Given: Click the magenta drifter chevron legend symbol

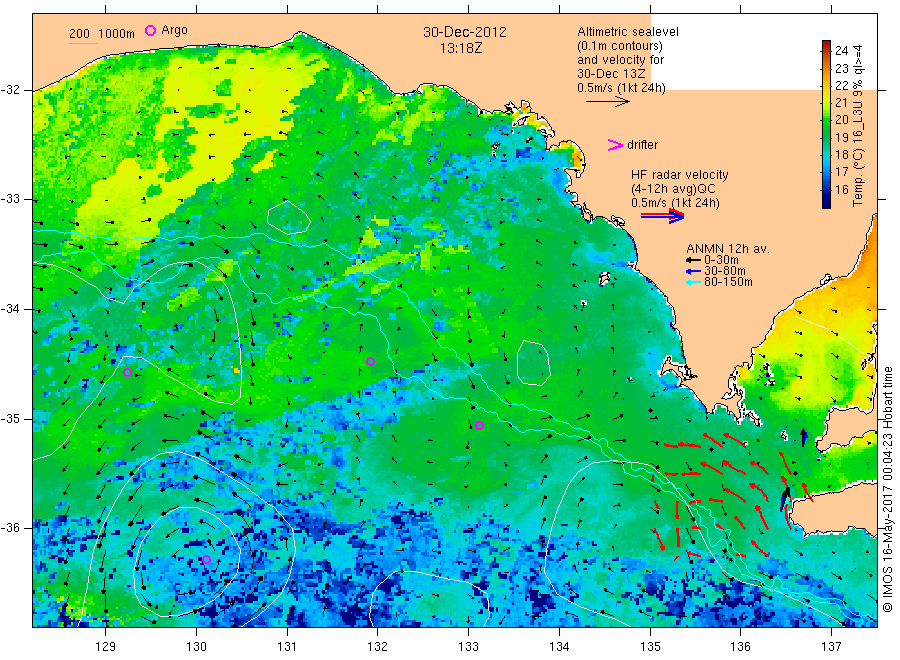Looking at the screenshot, I should click(615, 145).
